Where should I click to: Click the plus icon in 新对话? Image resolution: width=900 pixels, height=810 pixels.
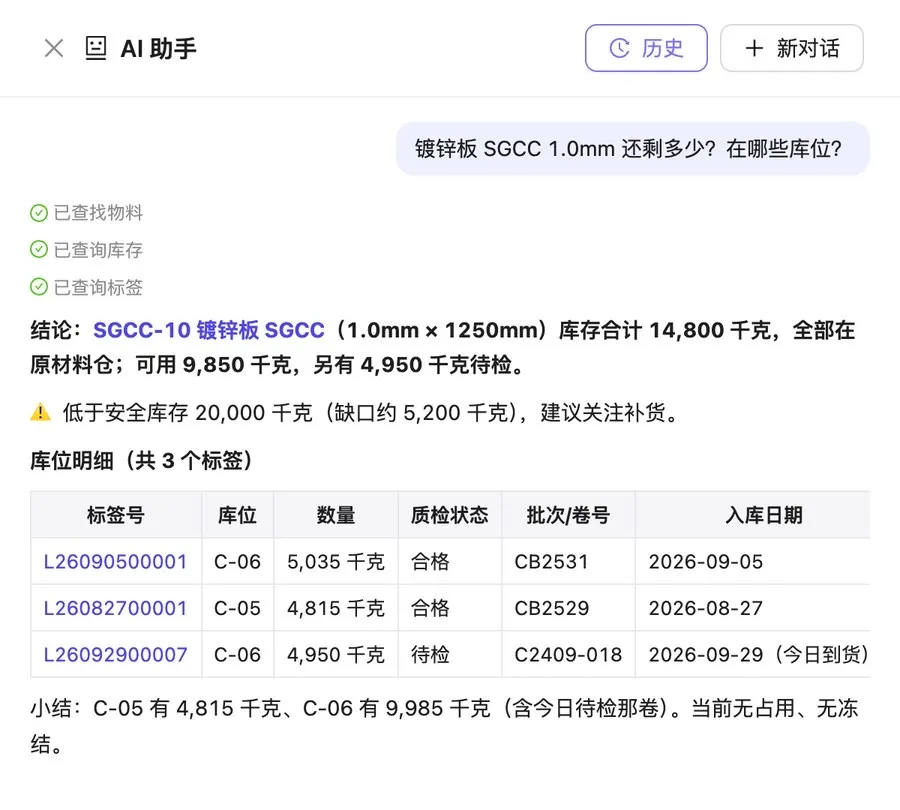point(754,48)
